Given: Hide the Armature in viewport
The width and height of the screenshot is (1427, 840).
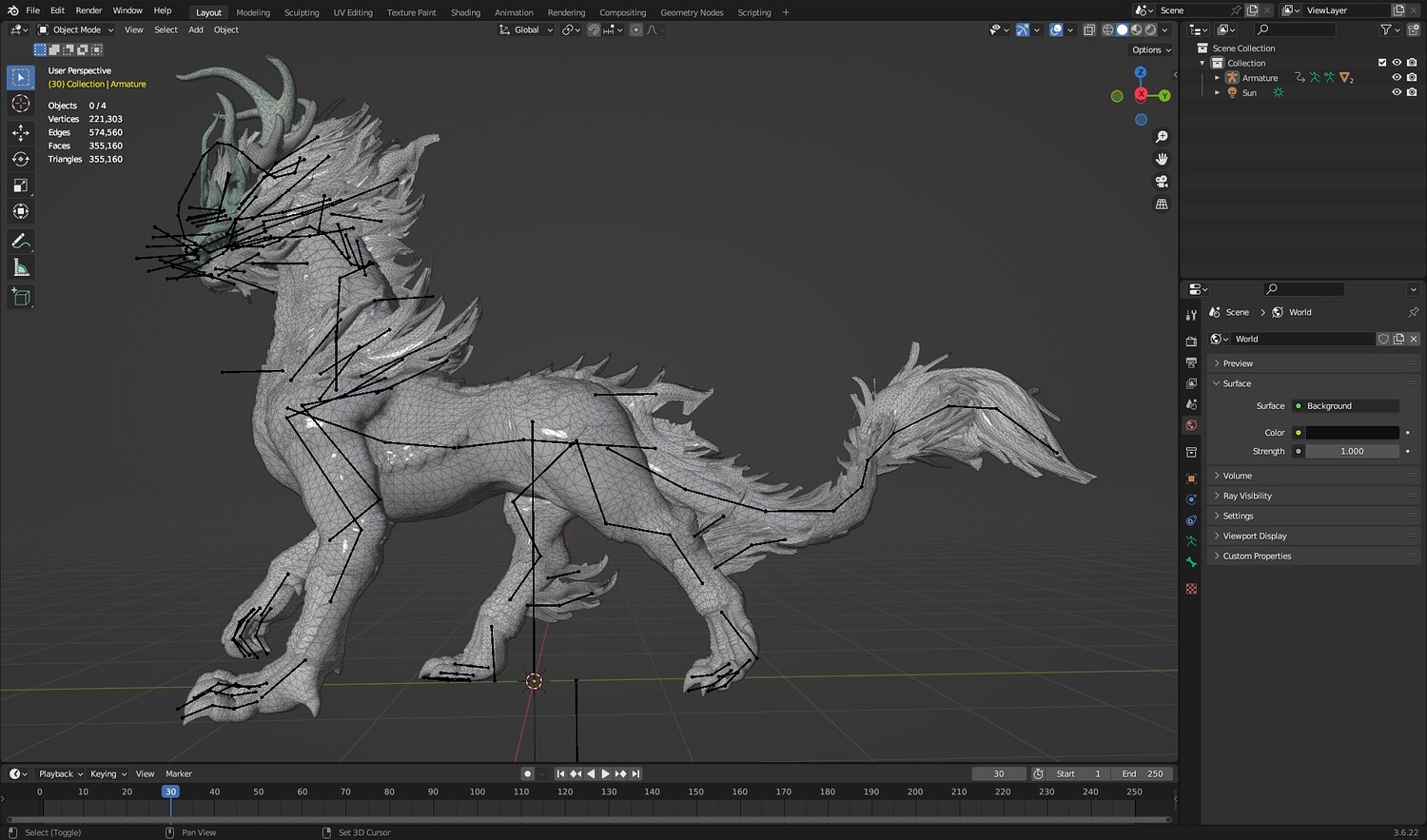Looking at the screenshot, I should click(1397, 78).
